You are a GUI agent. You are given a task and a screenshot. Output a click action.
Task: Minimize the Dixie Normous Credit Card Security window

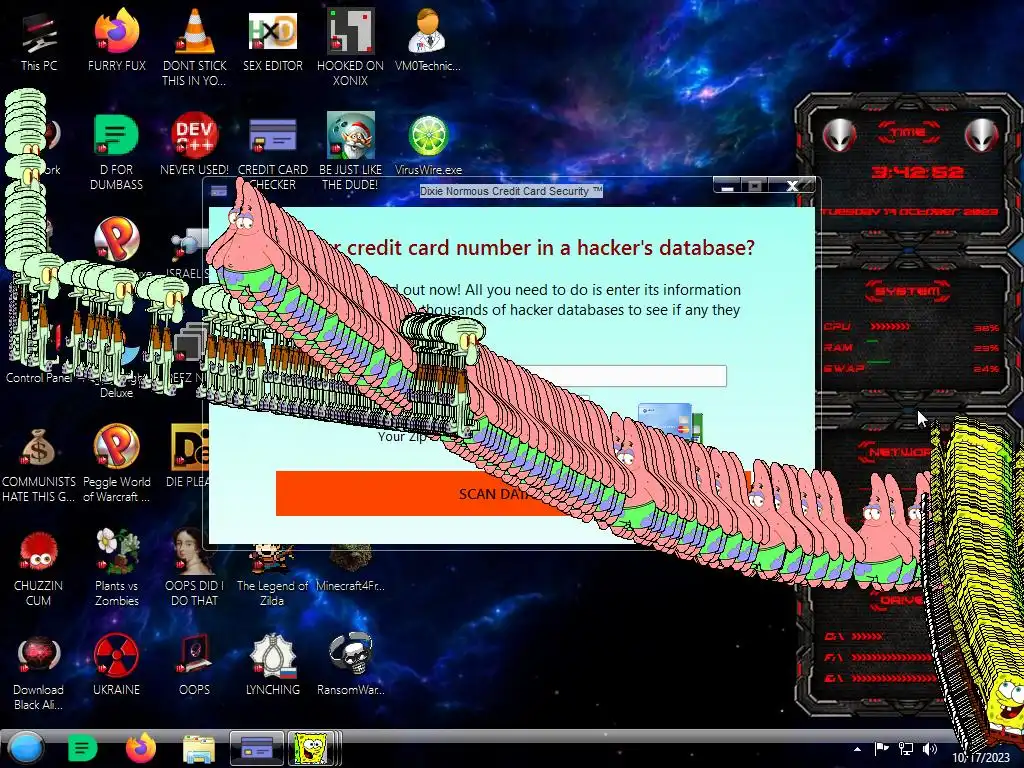pos(728,187)
